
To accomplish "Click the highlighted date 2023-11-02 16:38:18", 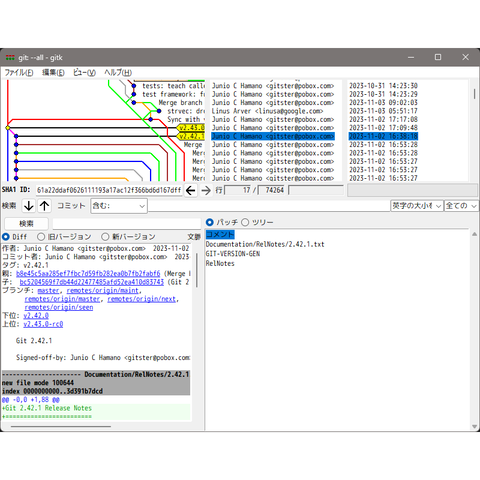I will pyautogui.click(x=383, y=136).
